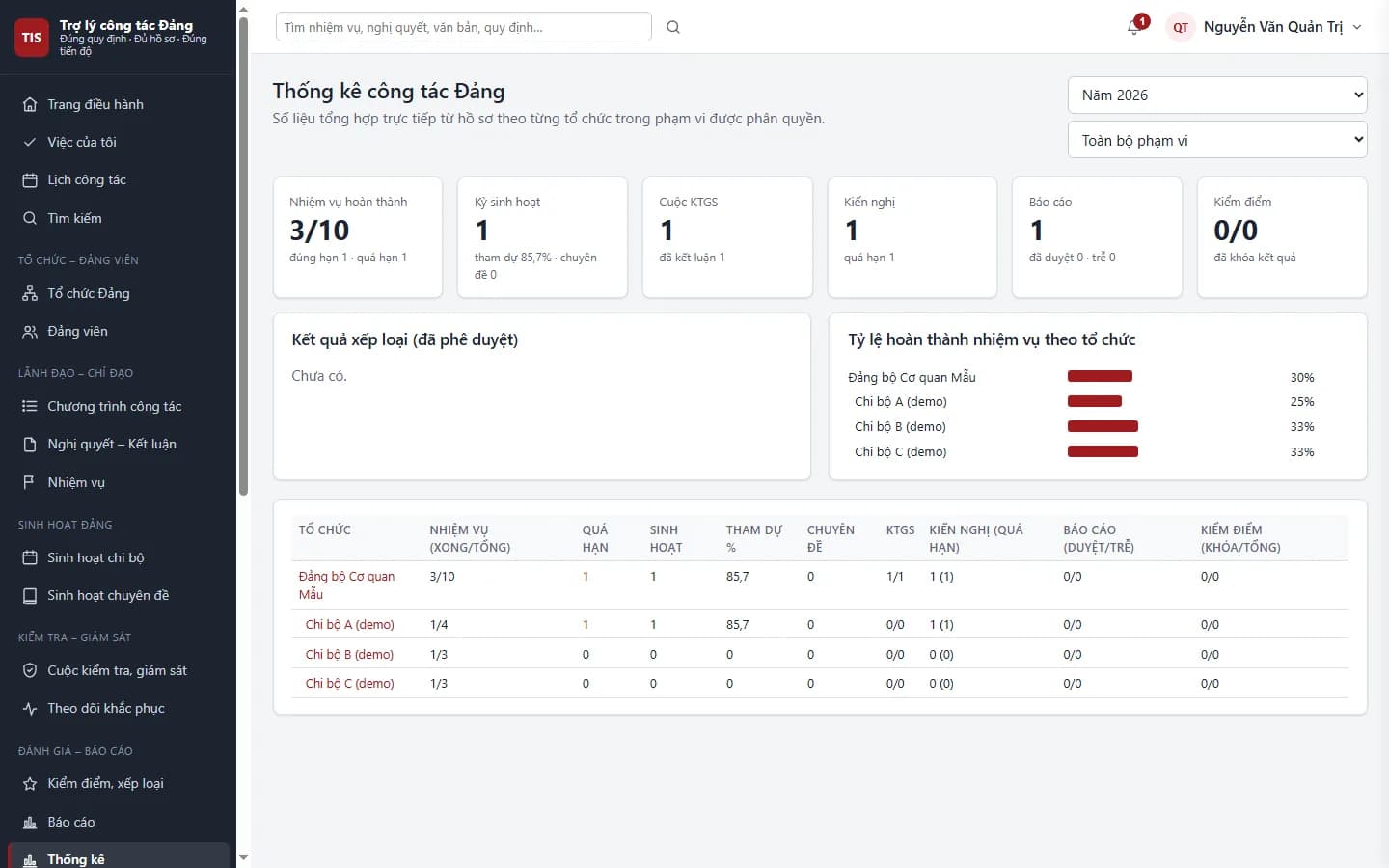
Task: Open Đảng bộ Cơ quan Mẫu link in table
Action: (x=346, y=585)
